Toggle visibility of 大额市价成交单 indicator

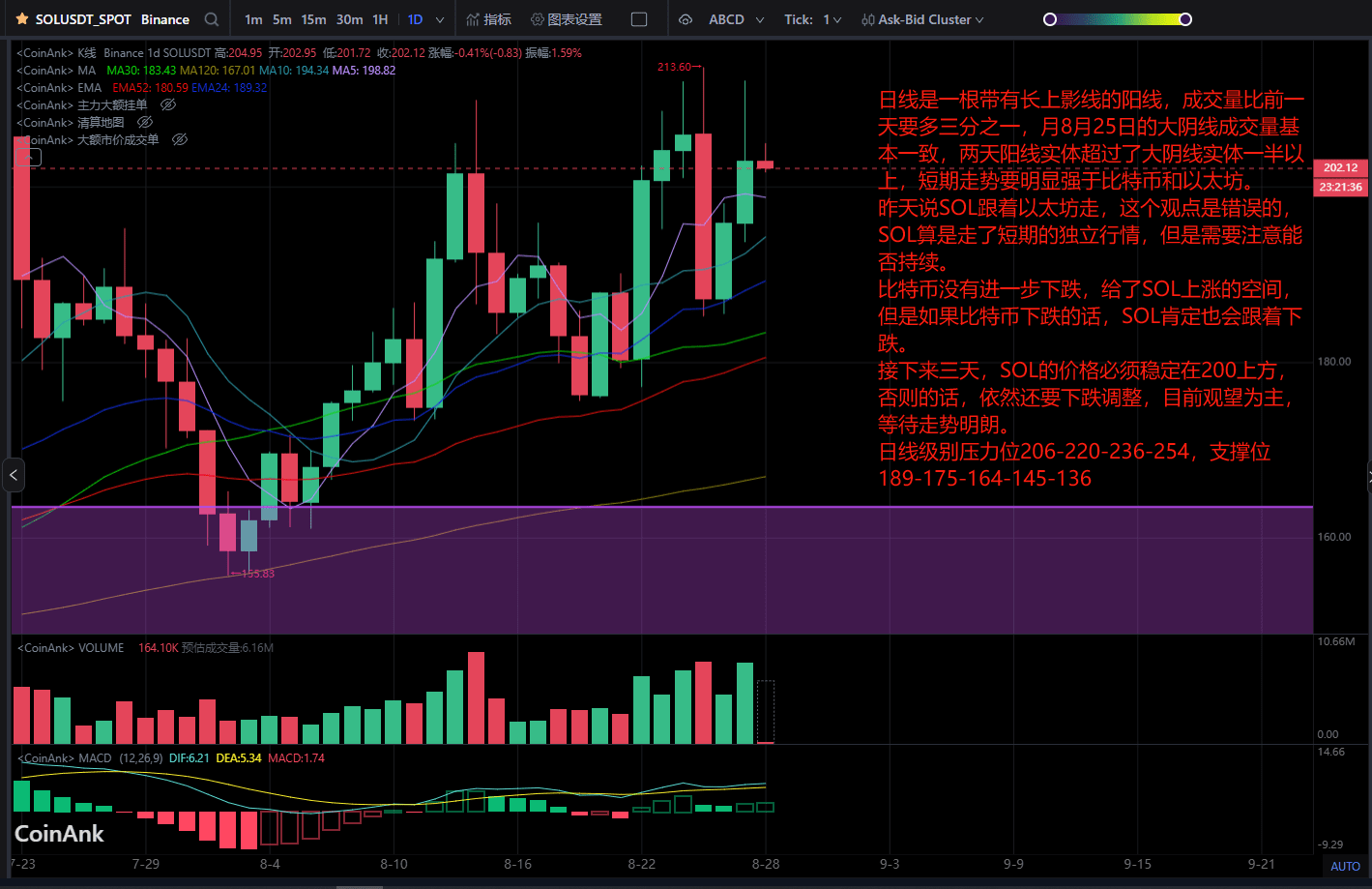click(180, 139)
